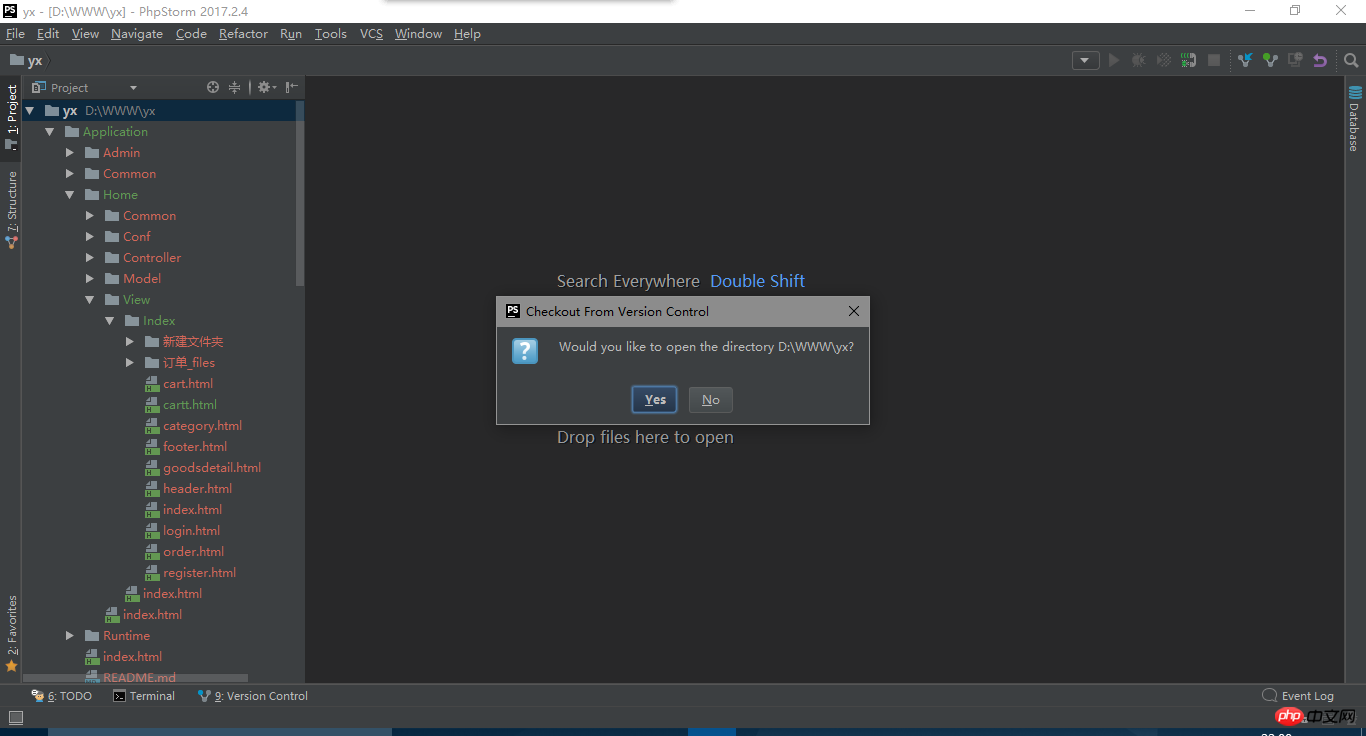Collapse the Application folder arrow
1366x736 pixels.
(x=50, y=132)
